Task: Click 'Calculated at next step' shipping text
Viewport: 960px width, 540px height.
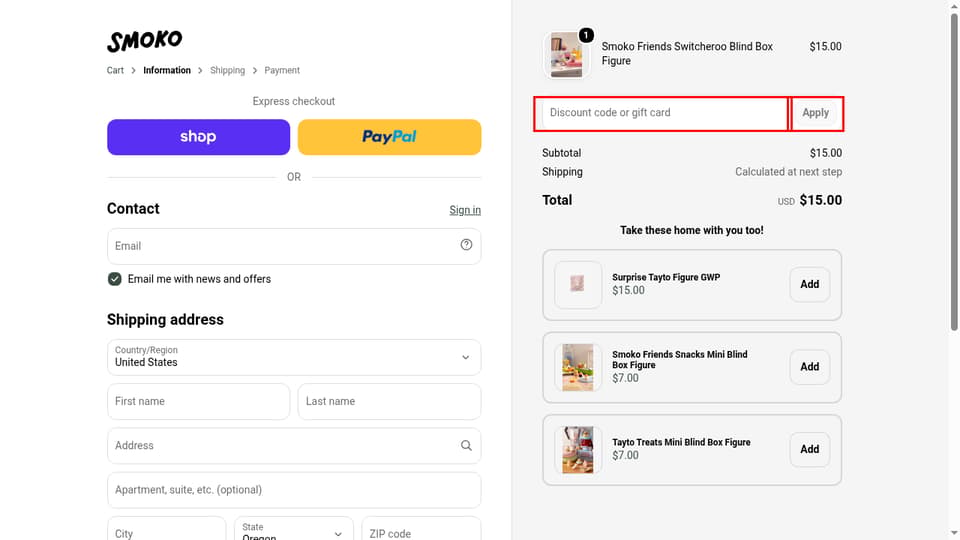Action: tap(789, 172)
